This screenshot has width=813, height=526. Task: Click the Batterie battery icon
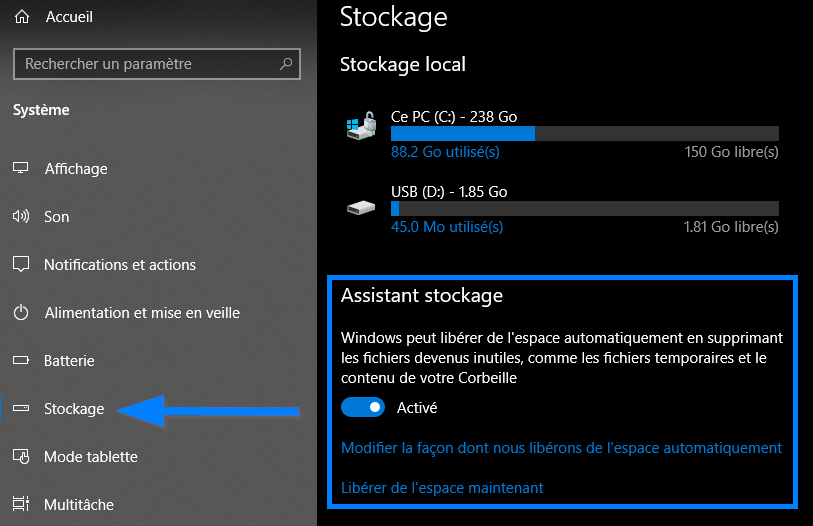coord(21,360)
